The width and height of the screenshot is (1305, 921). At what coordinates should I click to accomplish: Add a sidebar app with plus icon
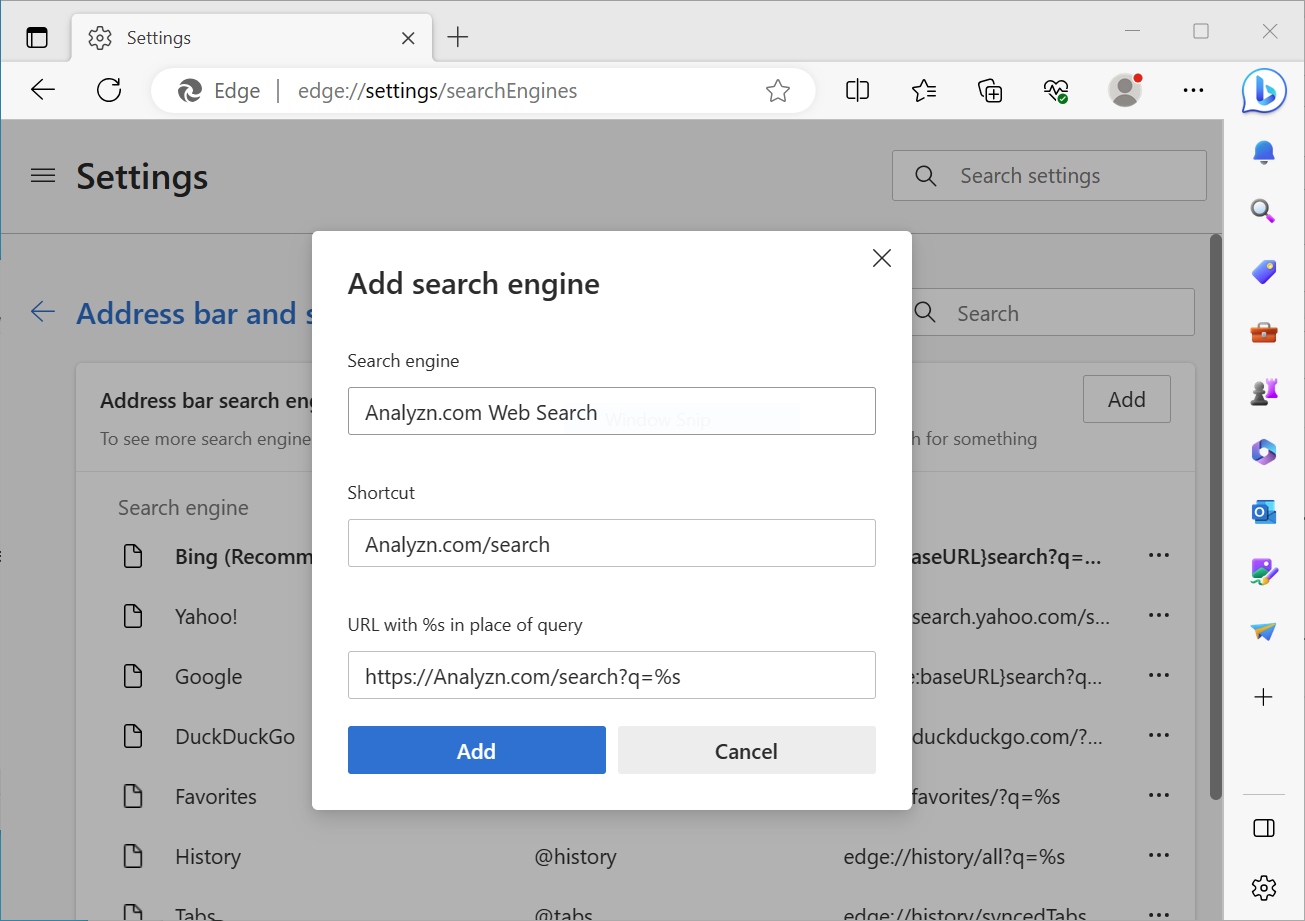1264,697
